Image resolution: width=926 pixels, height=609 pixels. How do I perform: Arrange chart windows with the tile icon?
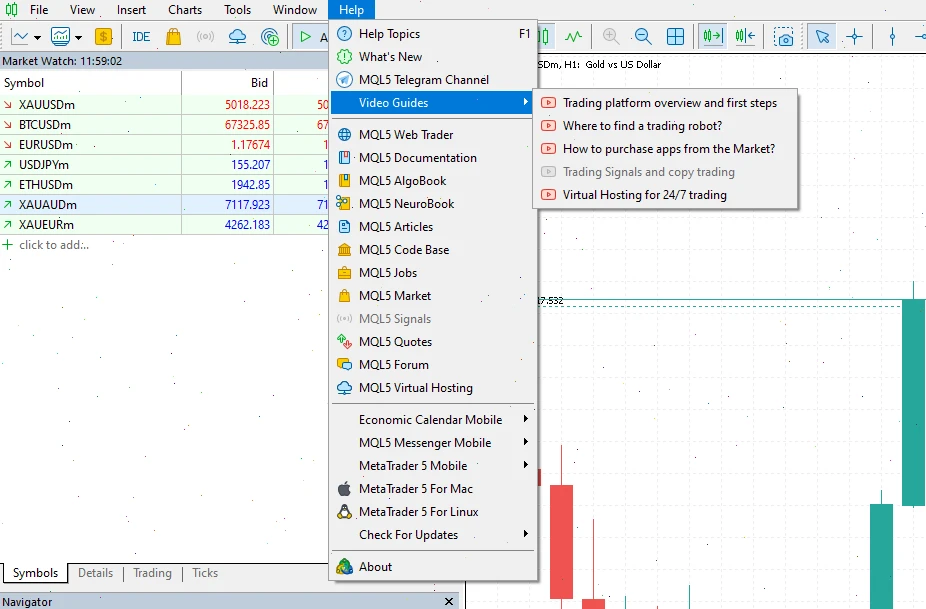675,36
